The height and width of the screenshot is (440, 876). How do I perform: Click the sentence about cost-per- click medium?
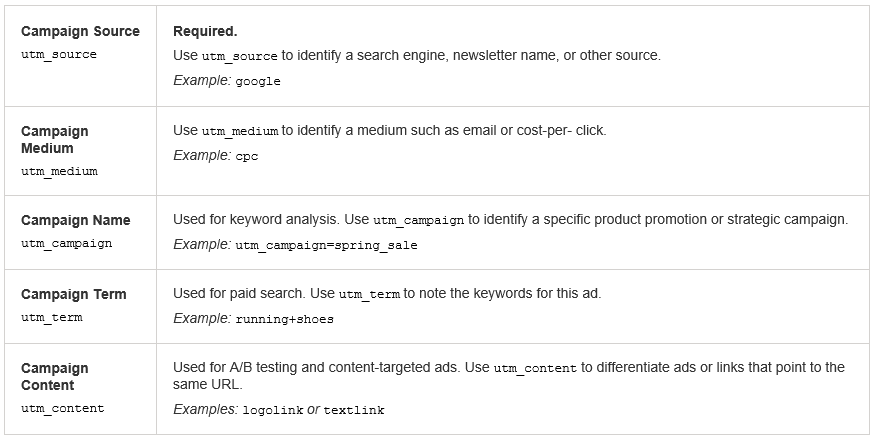[389, 131]
